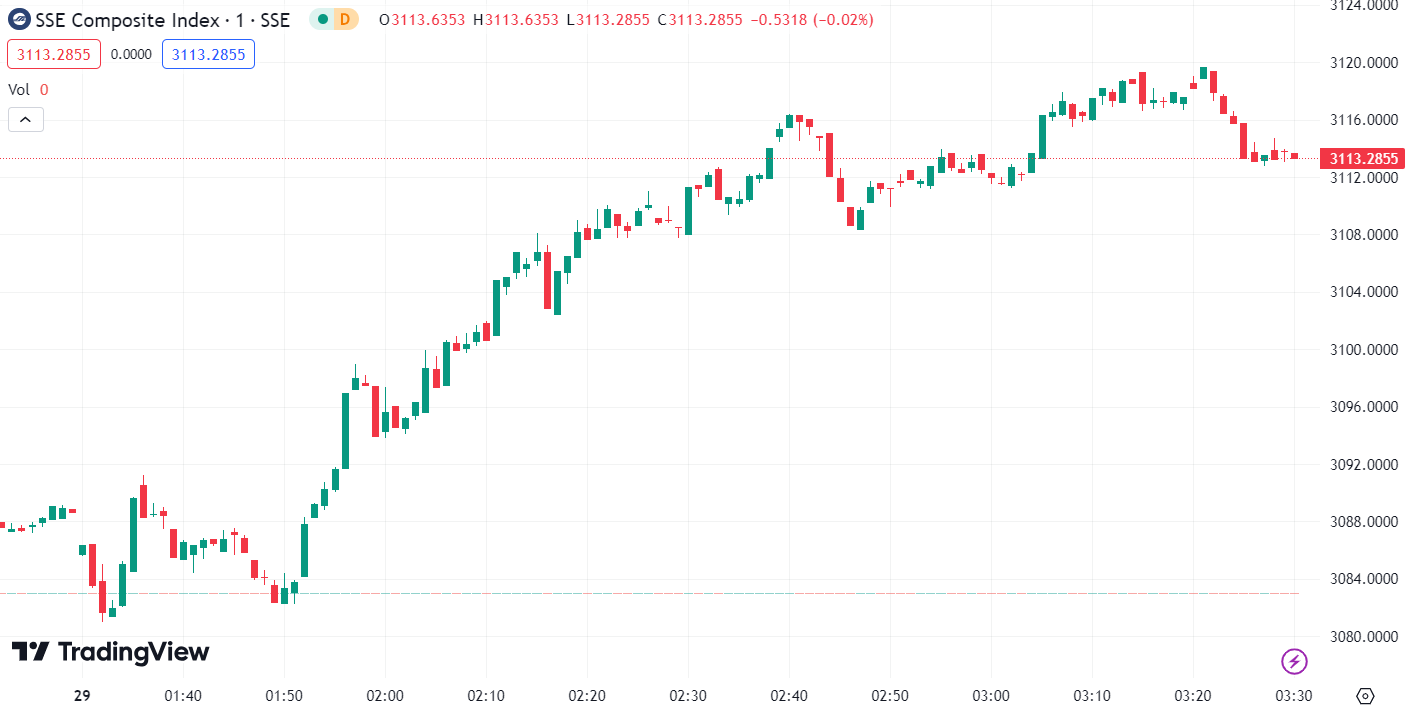Click the TradingView logo
Screen dimensions: 1407x708
pyautogui.click(x=110, y=652)
